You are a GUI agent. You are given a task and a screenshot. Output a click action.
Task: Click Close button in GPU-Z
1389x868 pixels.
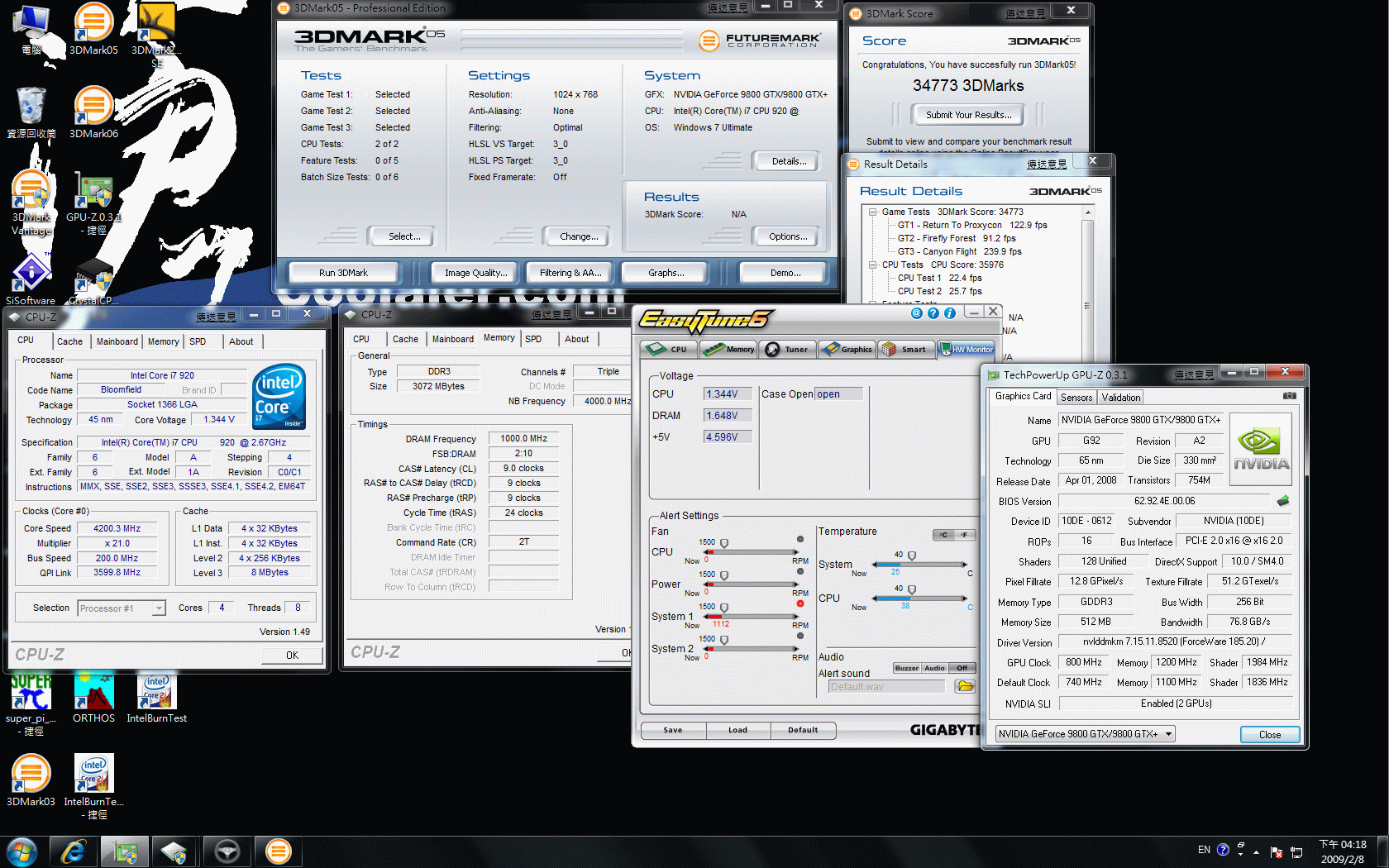pos(1270,734)
